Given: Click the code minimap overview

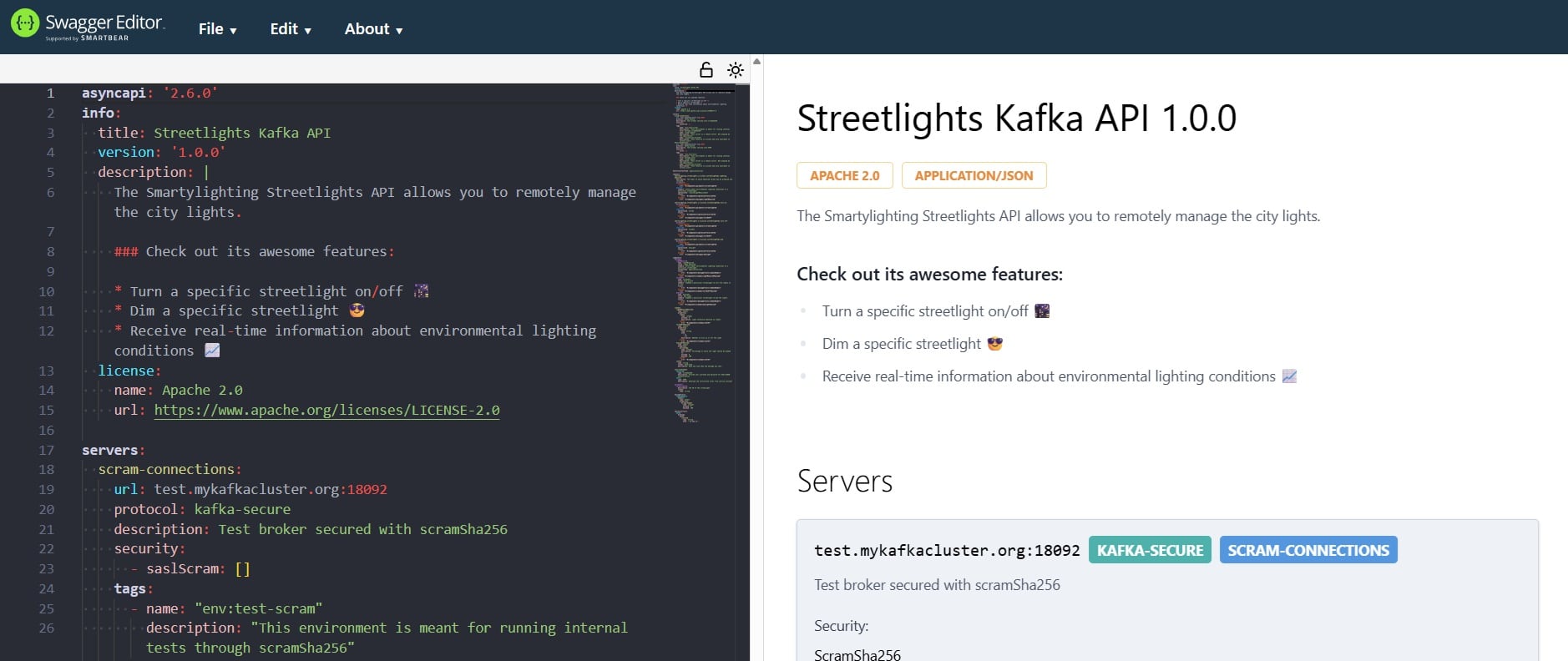Looking at the screenshot, I should (703, 250).
